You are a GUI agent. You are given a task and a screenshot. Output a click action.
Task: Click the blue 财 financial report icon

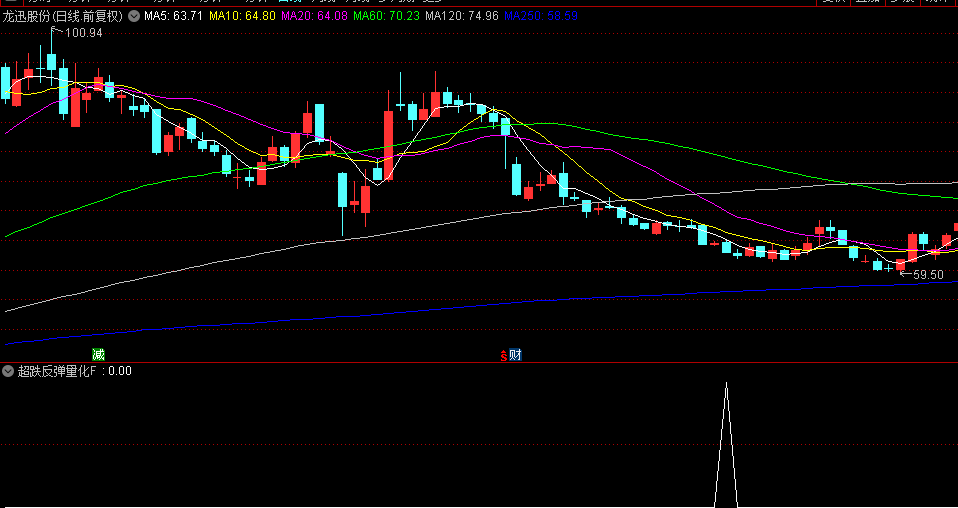tap(516, 355)
